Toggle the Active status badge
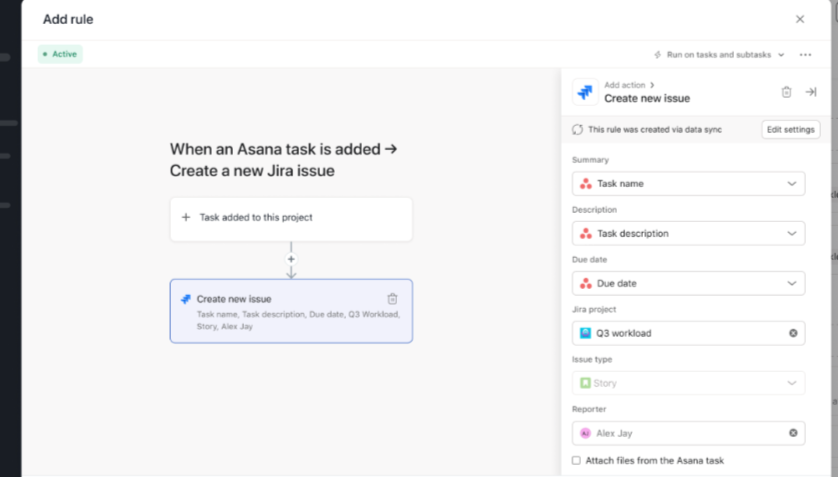Viewport: 838px width, 477px height. [x=60, y=54]
